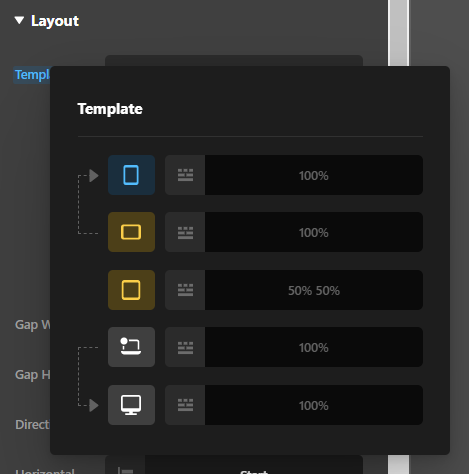The width and height of the screenshot is (469, 474).
Task: Select the desktop monitor breakpoint icon
Action: (x=131, y=405)
